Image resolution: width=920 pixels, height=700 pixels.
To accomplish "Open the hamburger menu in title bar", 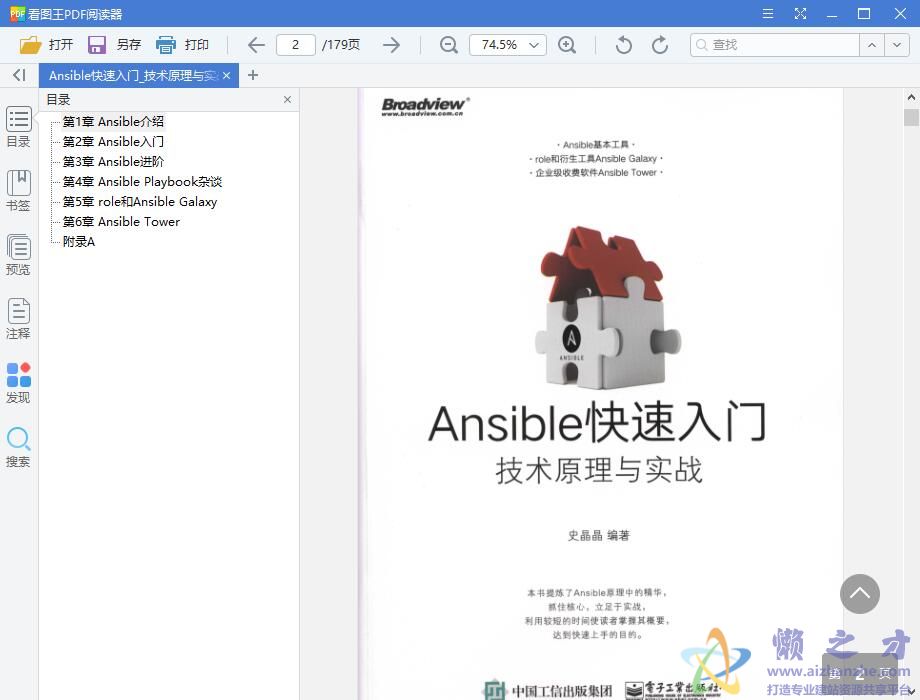I will (x=767, y=13).
